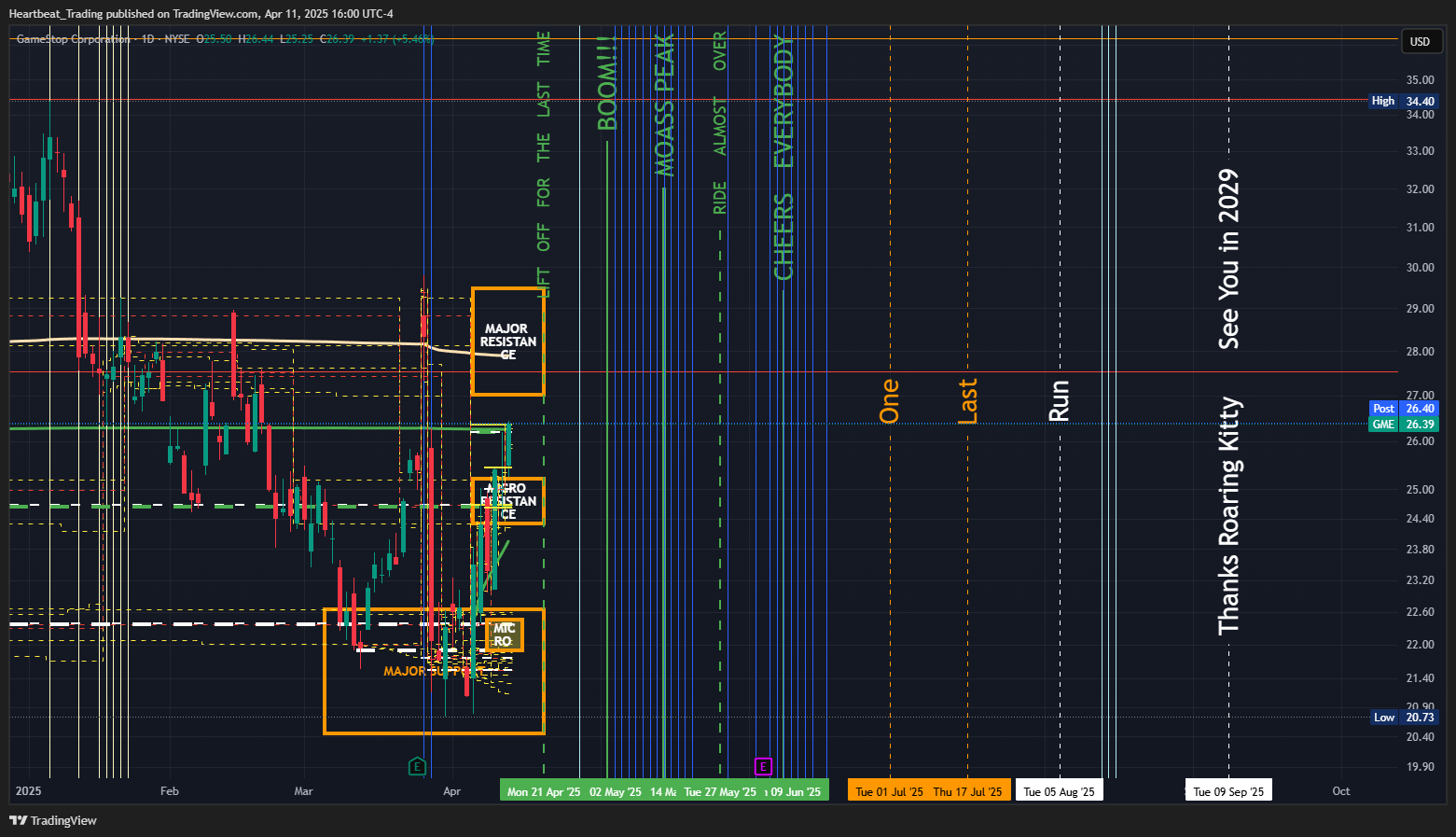Viewport: 1456px width, 837px height.
Task: Click the green 'CHEERS' vertical text
Action: click(x=783, y=236)
